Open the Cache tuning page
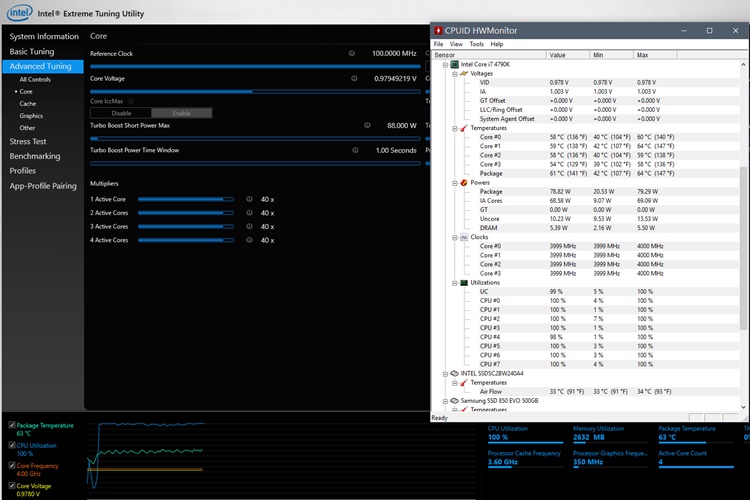The image size is (750, 500). coord(28,104)
